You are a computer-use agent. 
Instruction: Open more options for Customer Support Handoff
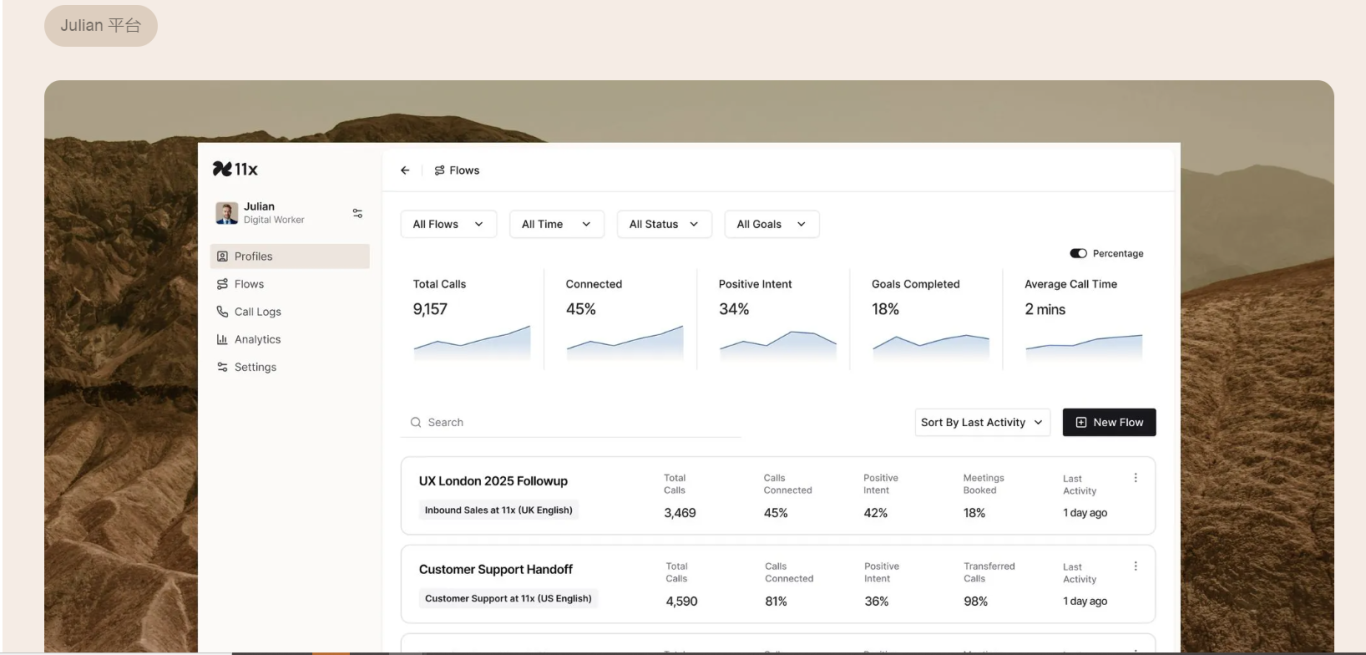coord(1135,566)
